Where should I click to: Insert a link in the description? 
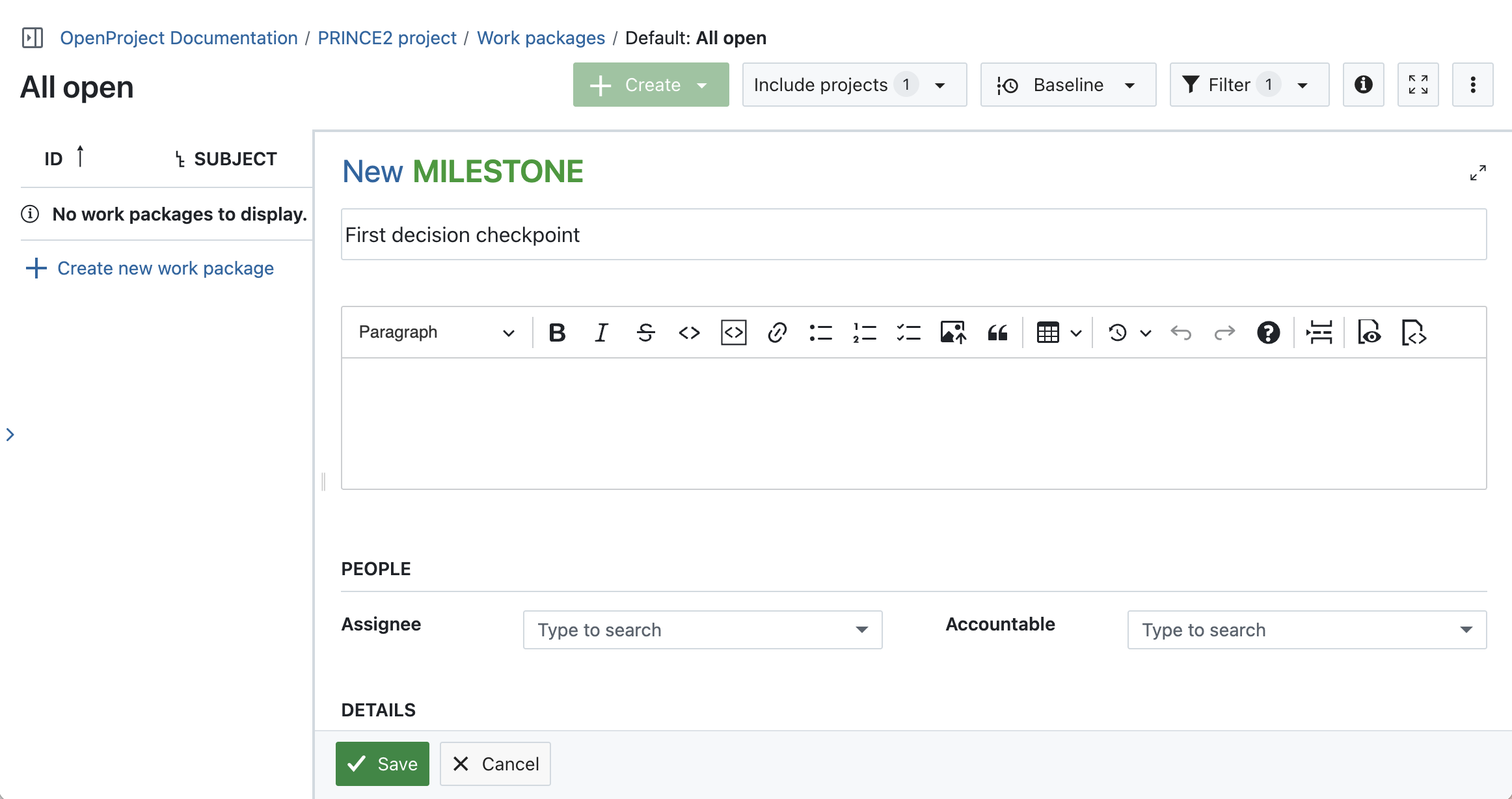777,332
